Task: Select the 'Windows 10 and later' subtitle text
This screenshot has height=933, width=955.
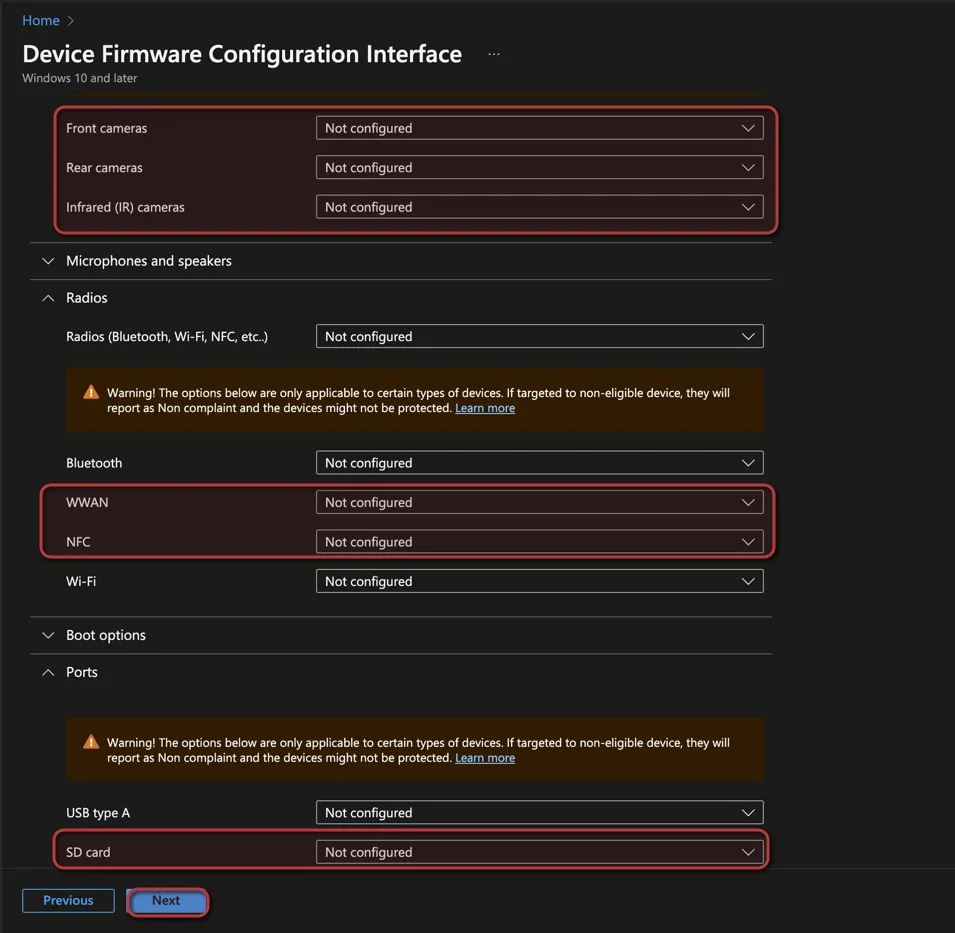Action: click(x=80, y=78)
